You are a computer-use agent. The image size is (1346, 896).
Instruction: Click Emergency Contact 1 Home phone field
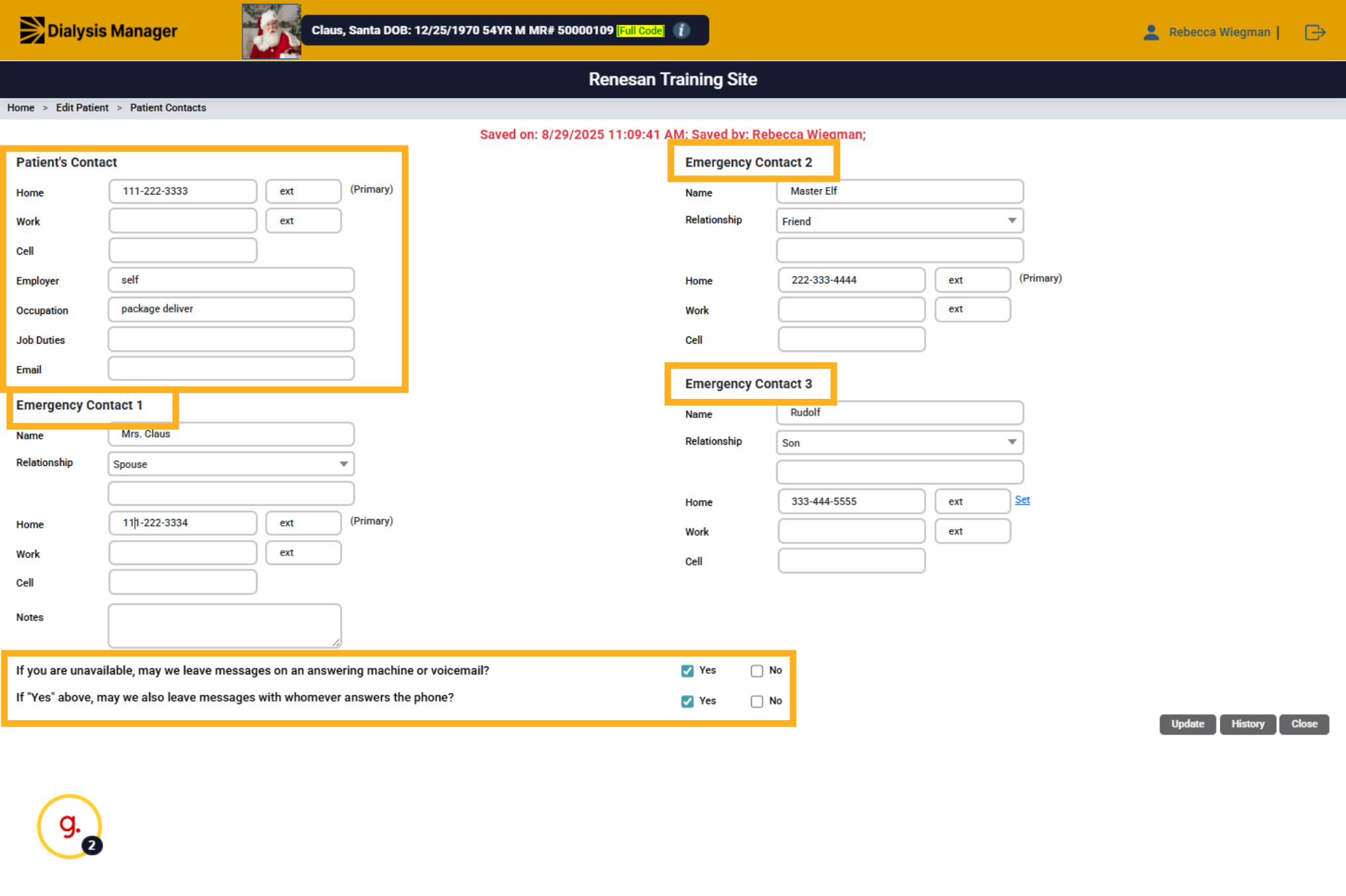183,523
